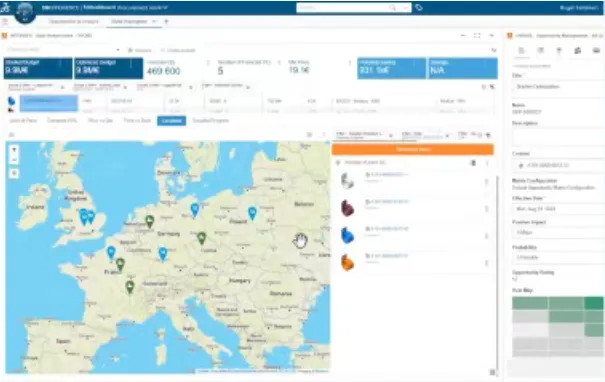This screenshot has width=605, height=382.
Task: Open the search options dropdown arrow
Action: 405,7
